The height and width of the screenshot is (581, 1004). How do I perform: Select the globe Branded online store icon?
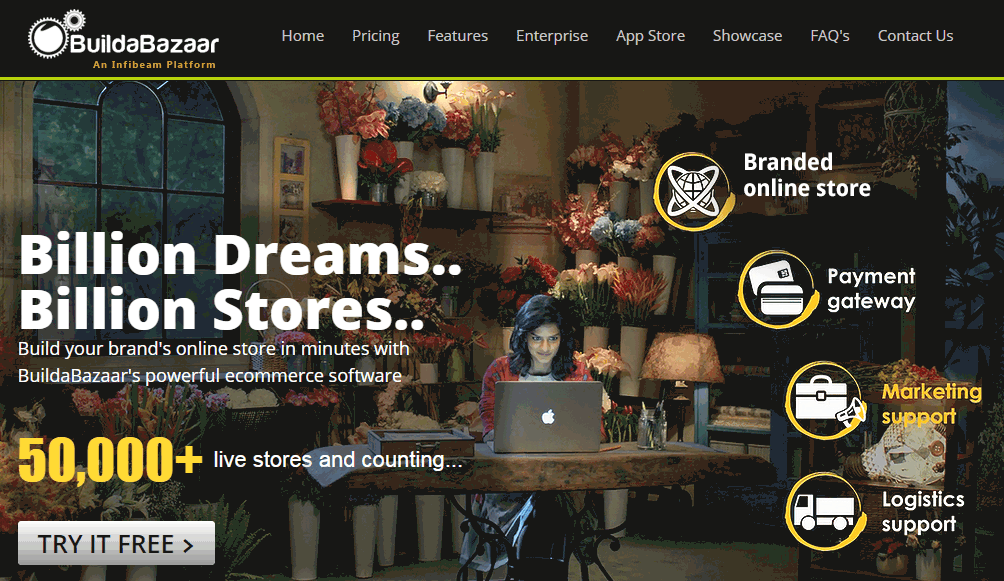[x=694, y=192]
